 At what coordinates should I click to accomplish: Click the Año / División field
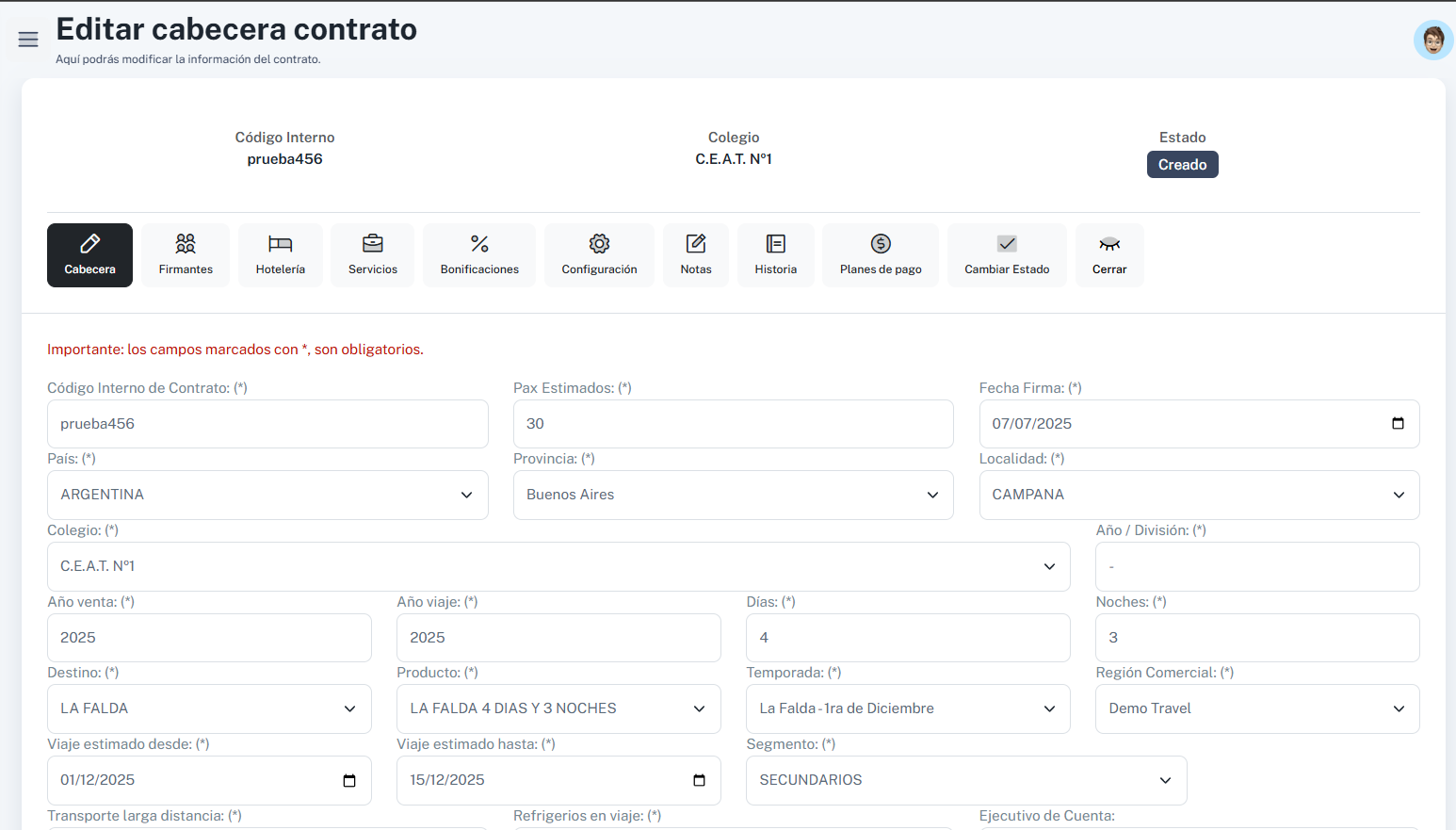pyautogui.click(x=1257, y=566)
